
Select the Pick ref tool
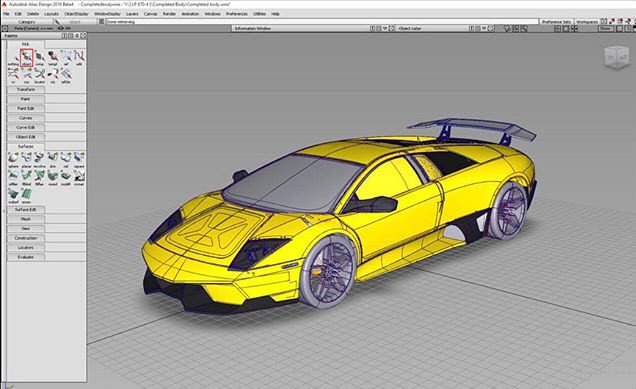[x=66, y=58]
